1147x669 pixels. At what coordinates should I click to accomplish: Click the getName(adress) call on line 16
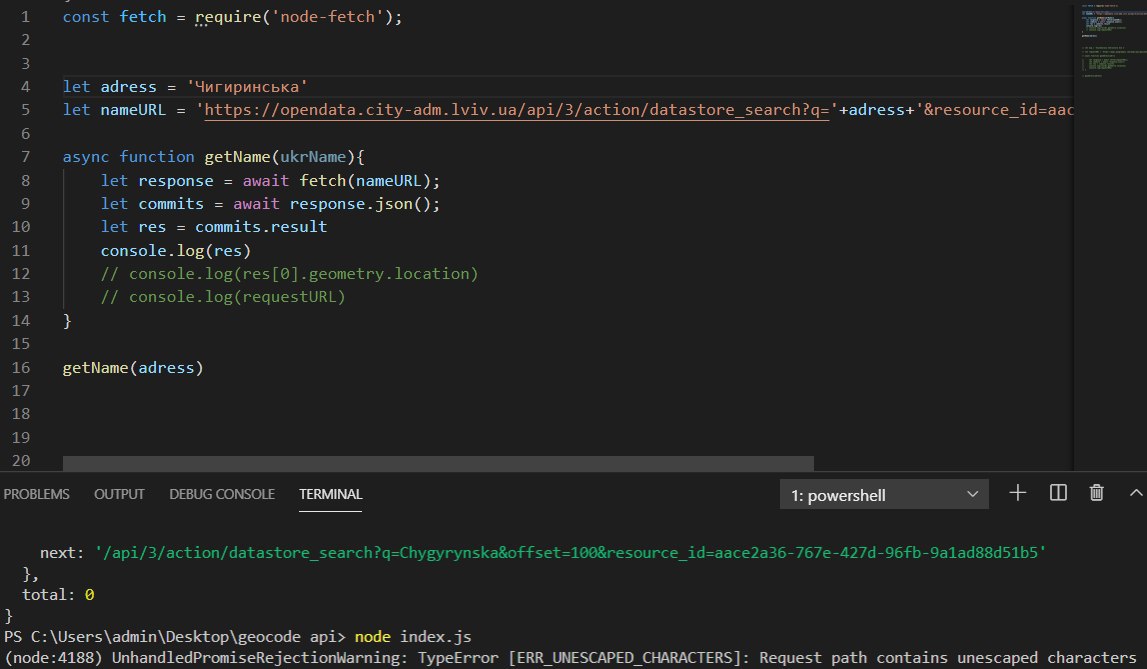(132, 368)
